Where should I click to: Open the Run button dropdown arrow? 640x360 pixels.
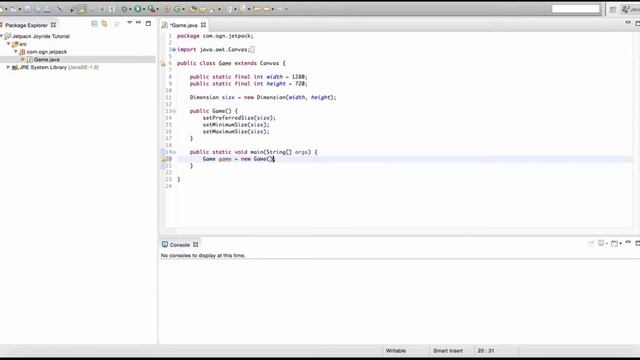144,9
